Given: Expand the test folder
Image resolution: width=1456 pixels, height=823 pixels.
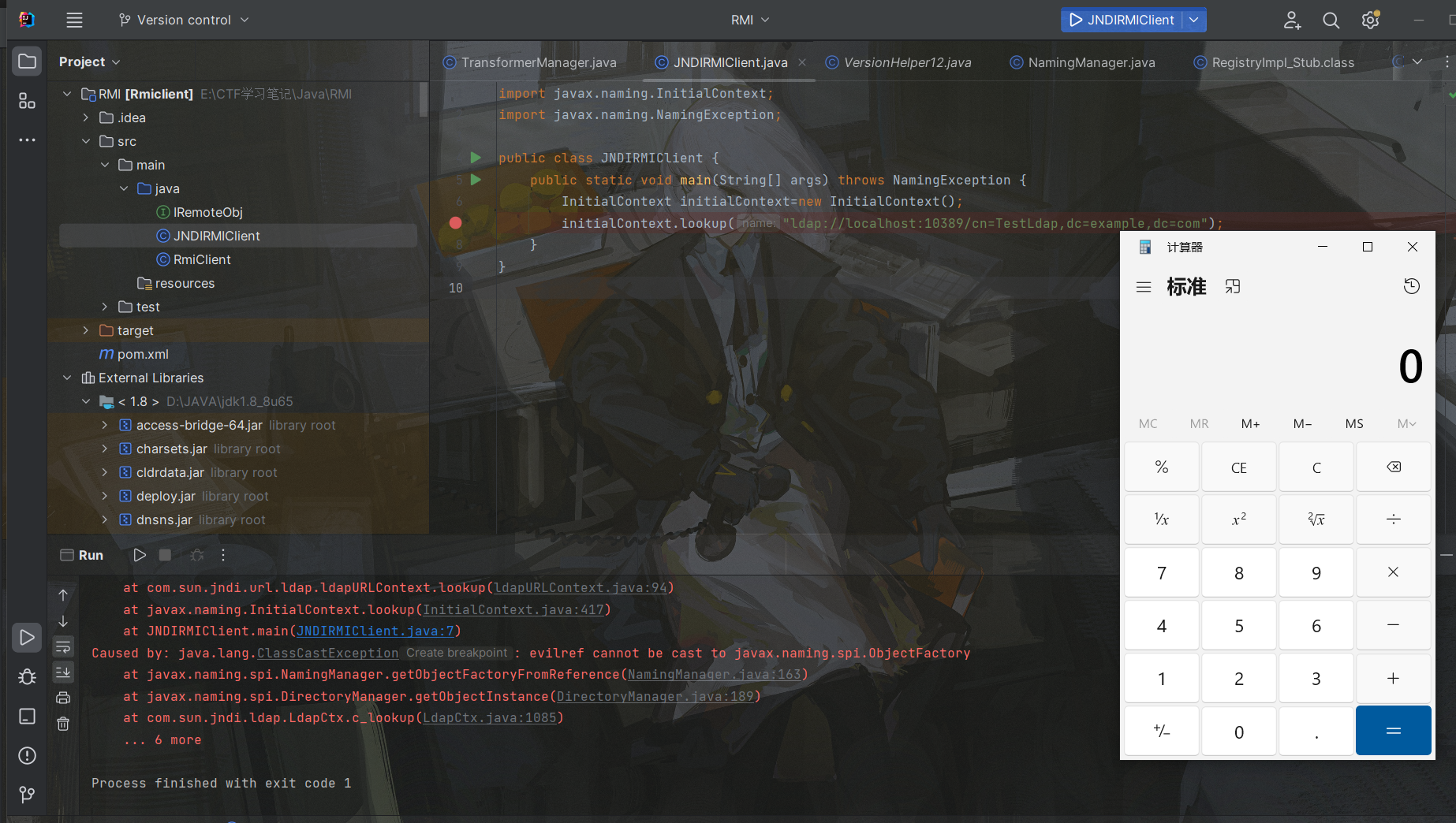Looking at the screenshot, I should [x=105, y=307].
